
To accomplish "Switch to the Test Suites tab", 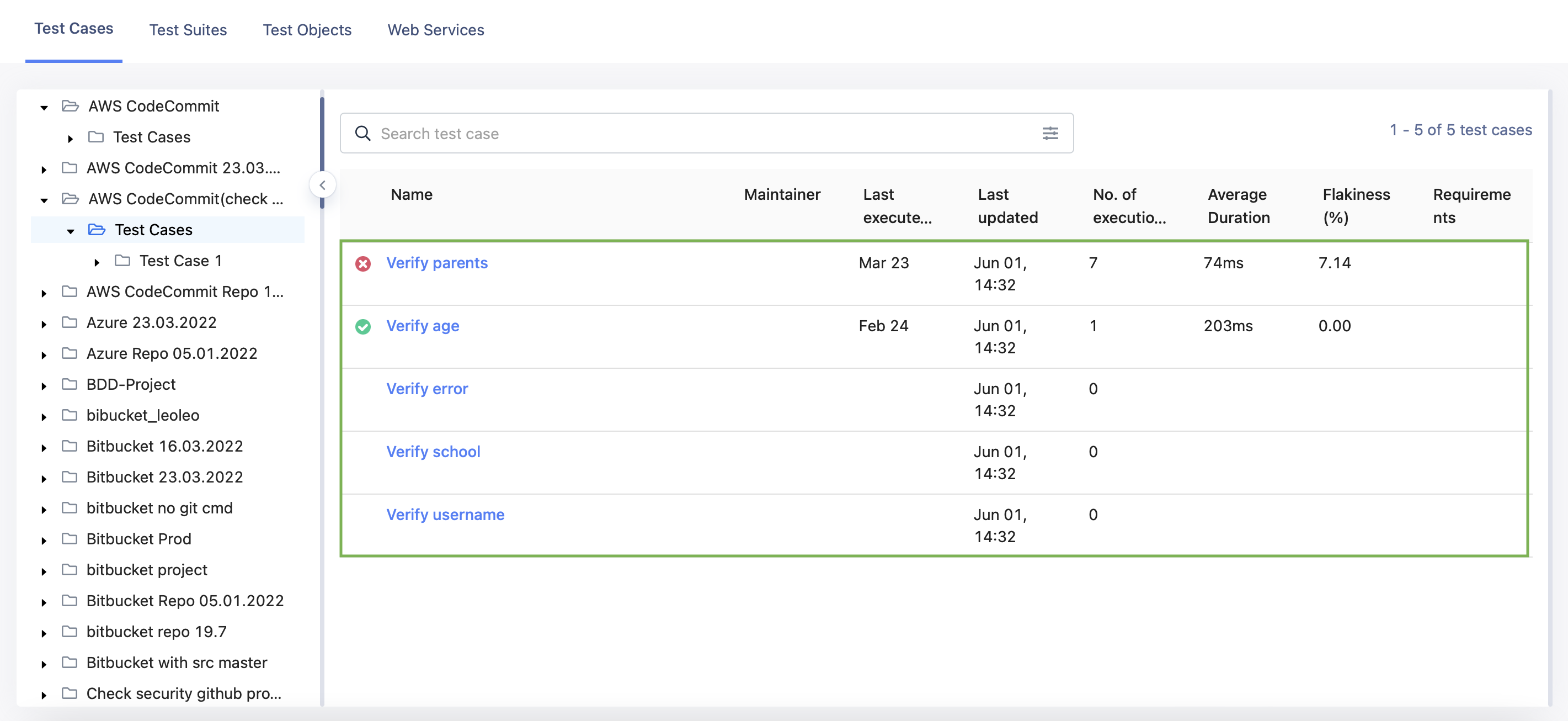I will [188, 30].
